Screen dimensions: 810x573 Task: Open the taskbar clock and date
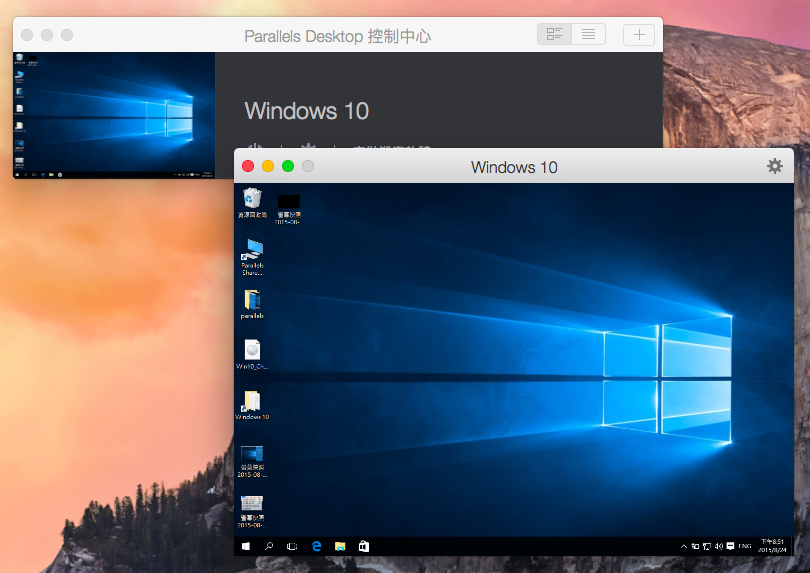pos(772,546)
